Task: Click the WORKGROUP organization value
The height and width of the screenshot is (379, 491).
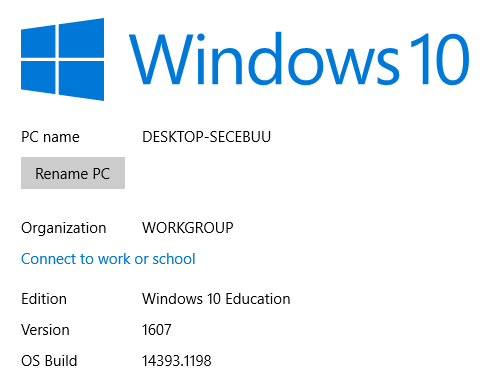Action: tap(188, 228)
